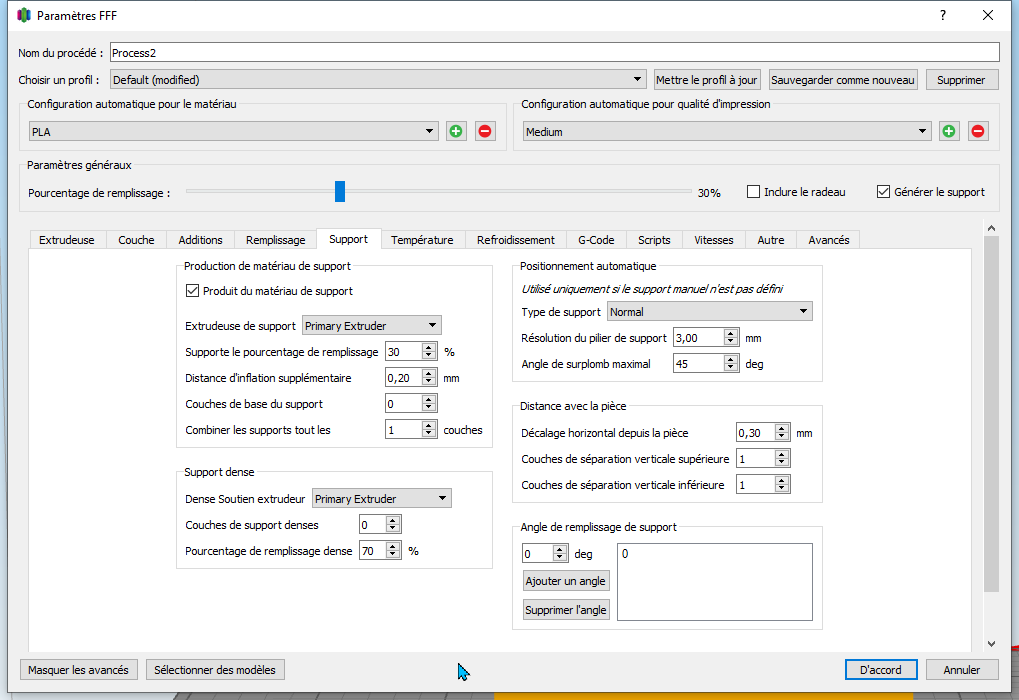Decrease maximum overhang angle with down arrow
Image resolution: width=1019 pixels, height=700 pixels.
[731, 368]
